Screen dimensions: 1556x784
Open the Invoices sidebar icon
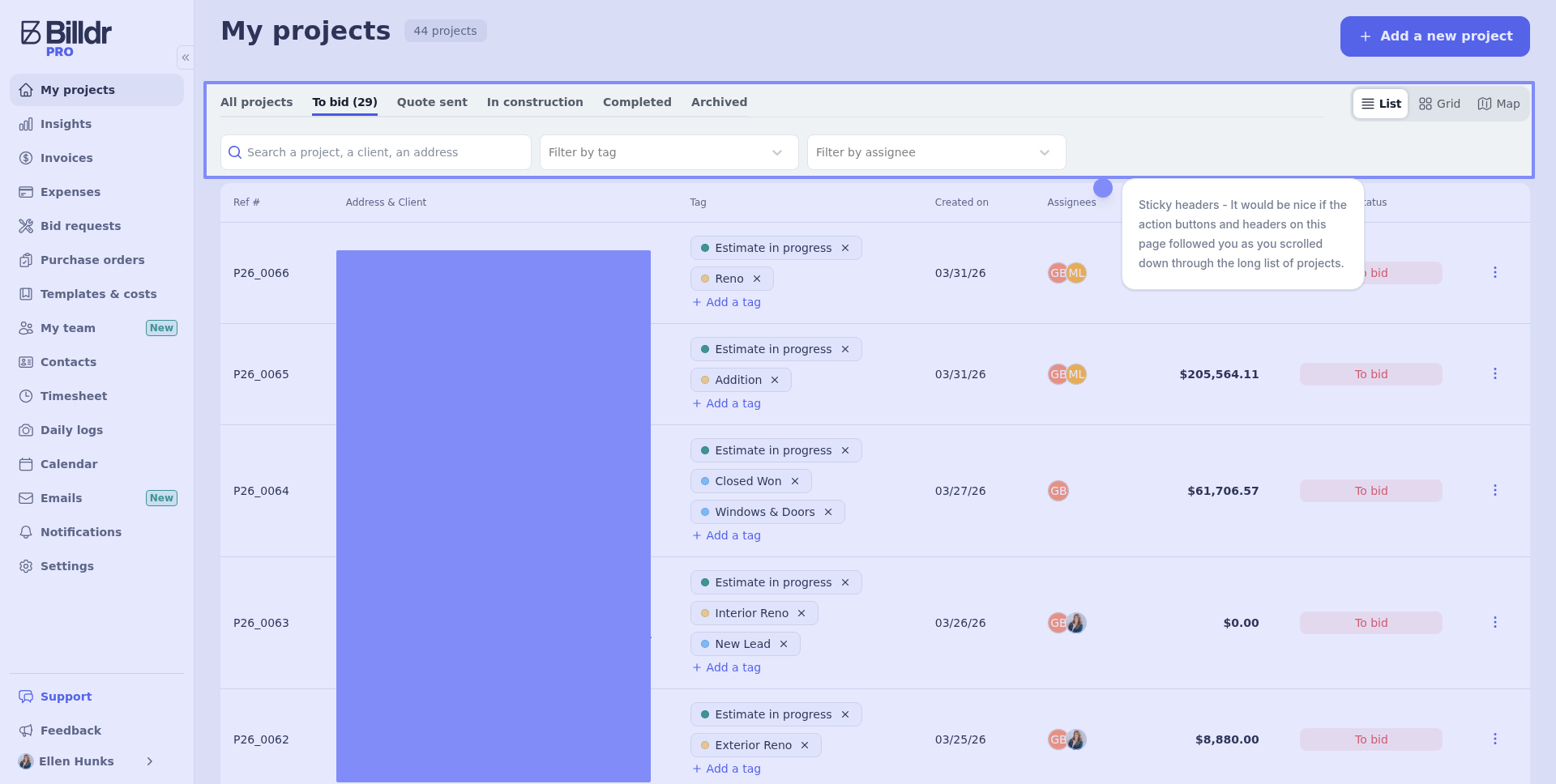pyautogui.click(x=26, y=158)
